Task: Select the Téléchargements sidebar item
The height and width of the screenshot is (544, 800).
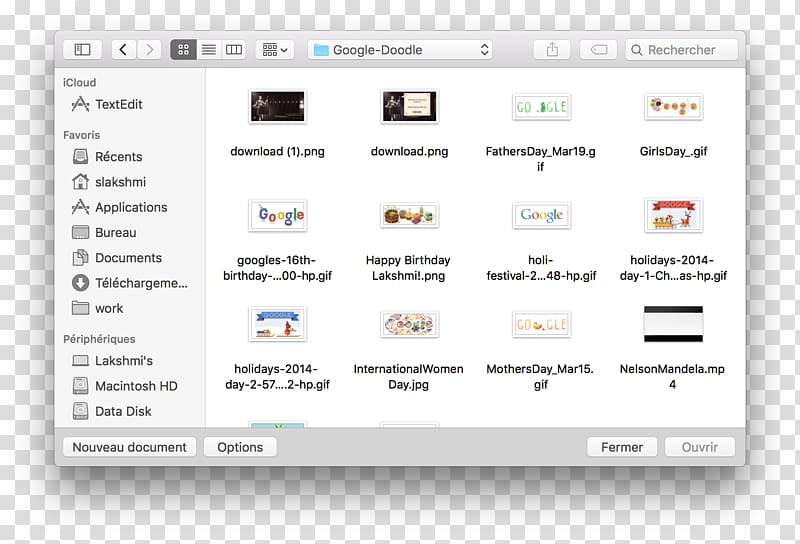Action: (140, 283)
